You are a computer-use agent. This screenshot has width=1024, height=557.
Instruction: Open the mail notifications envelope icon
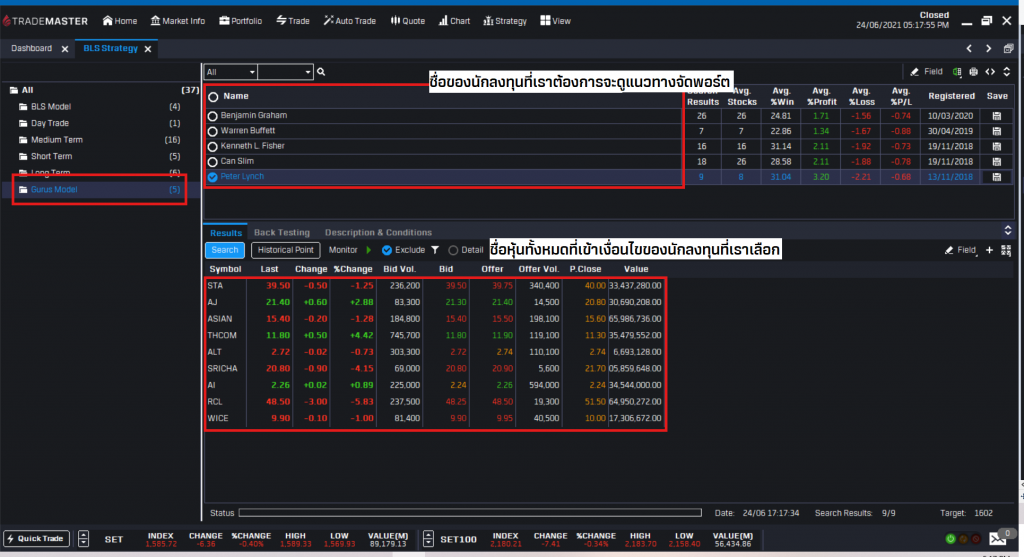(x=998, y=538)
